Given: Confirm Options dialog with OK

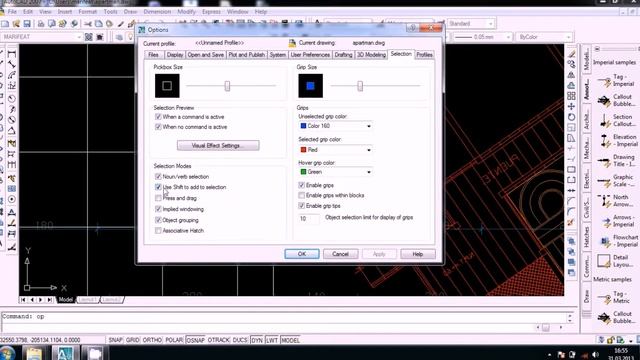Looking at the screenshot, I should click(x=302, y=254).
